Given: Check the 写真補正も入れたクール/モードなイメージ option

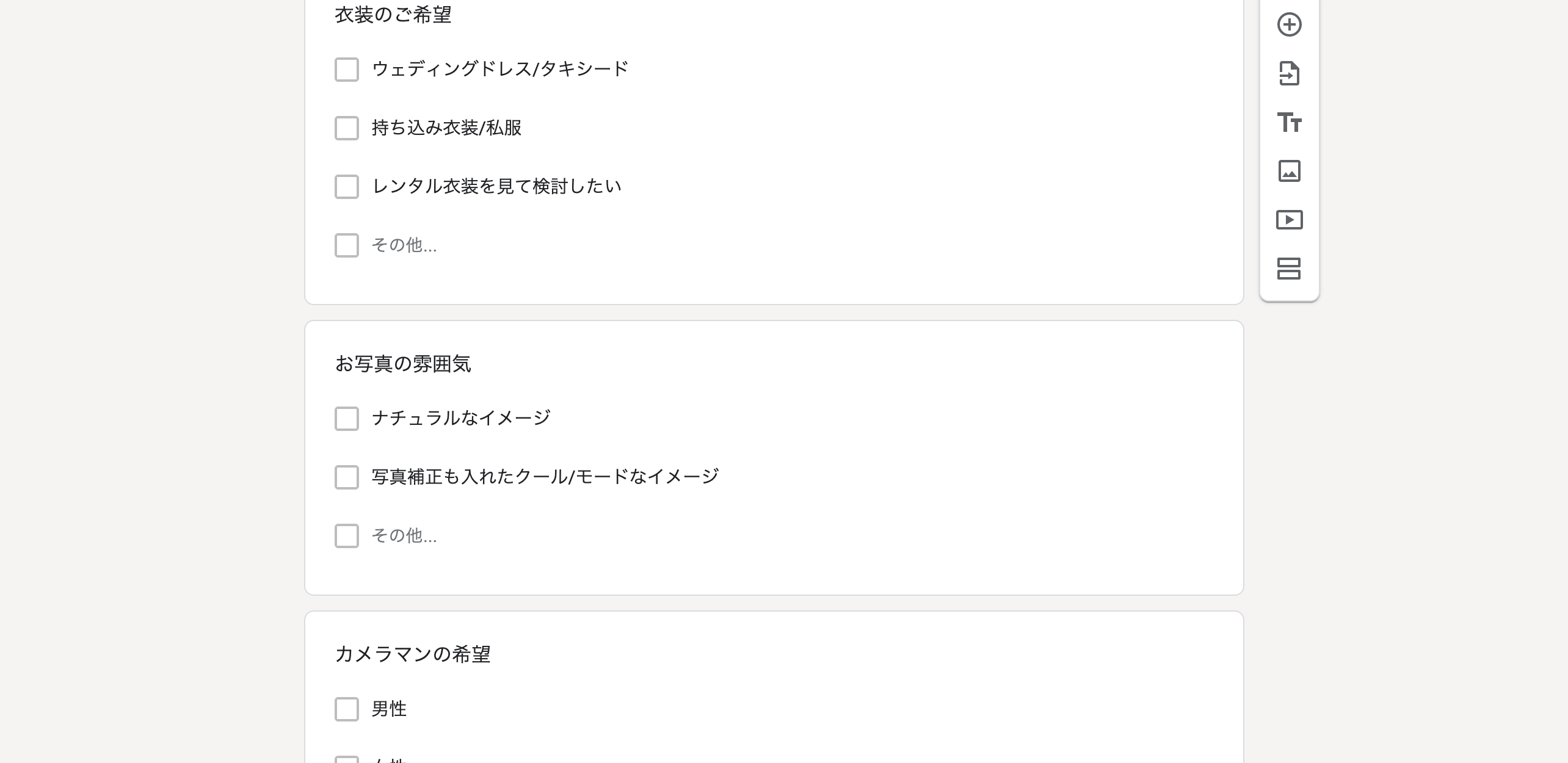Looking at the screenshot, I should [347, 477].
